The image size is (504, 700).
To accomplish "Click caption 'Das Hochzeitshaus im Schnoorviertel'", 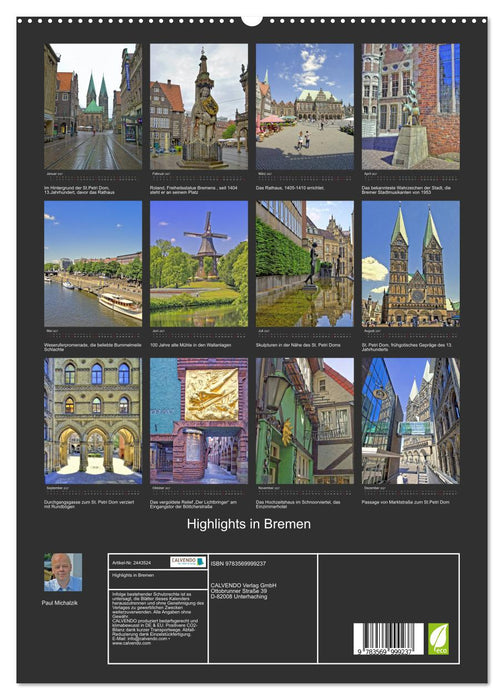I will tap(298, 504).
